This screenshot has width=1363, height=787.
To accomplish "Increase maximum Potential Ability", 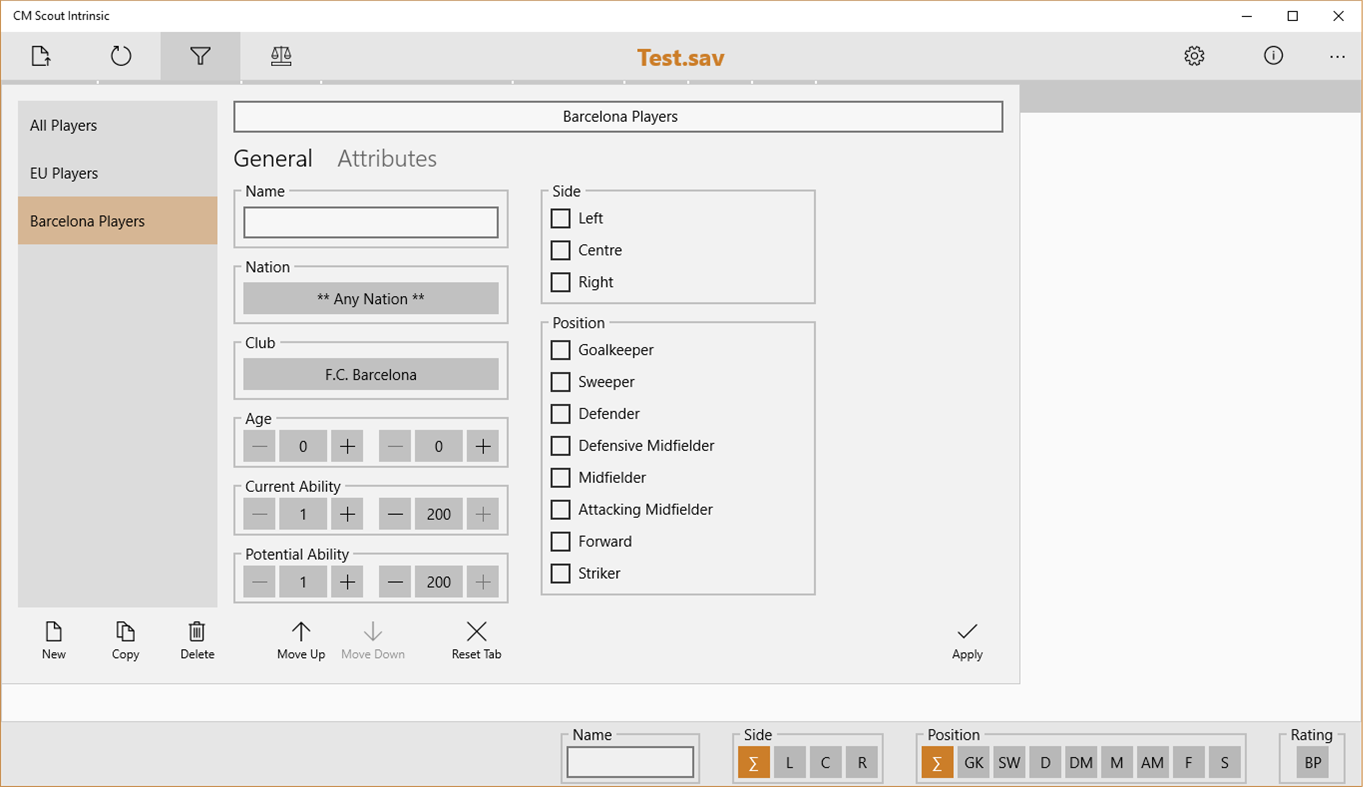I will 483,582.
